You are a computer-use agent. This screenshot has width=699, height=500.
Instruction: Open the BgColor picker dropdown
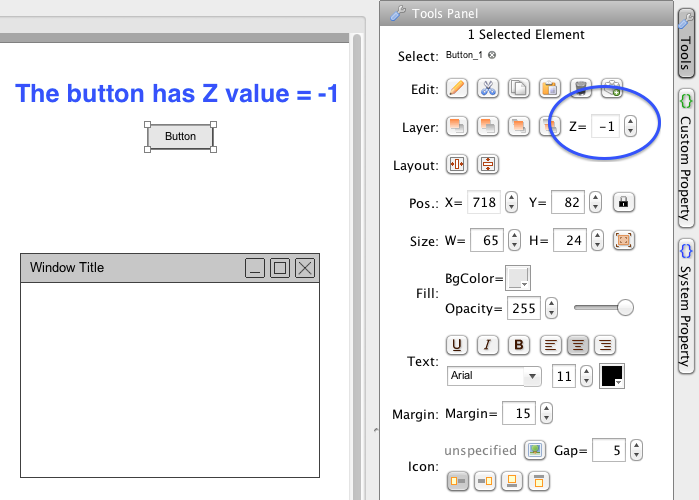518,277
